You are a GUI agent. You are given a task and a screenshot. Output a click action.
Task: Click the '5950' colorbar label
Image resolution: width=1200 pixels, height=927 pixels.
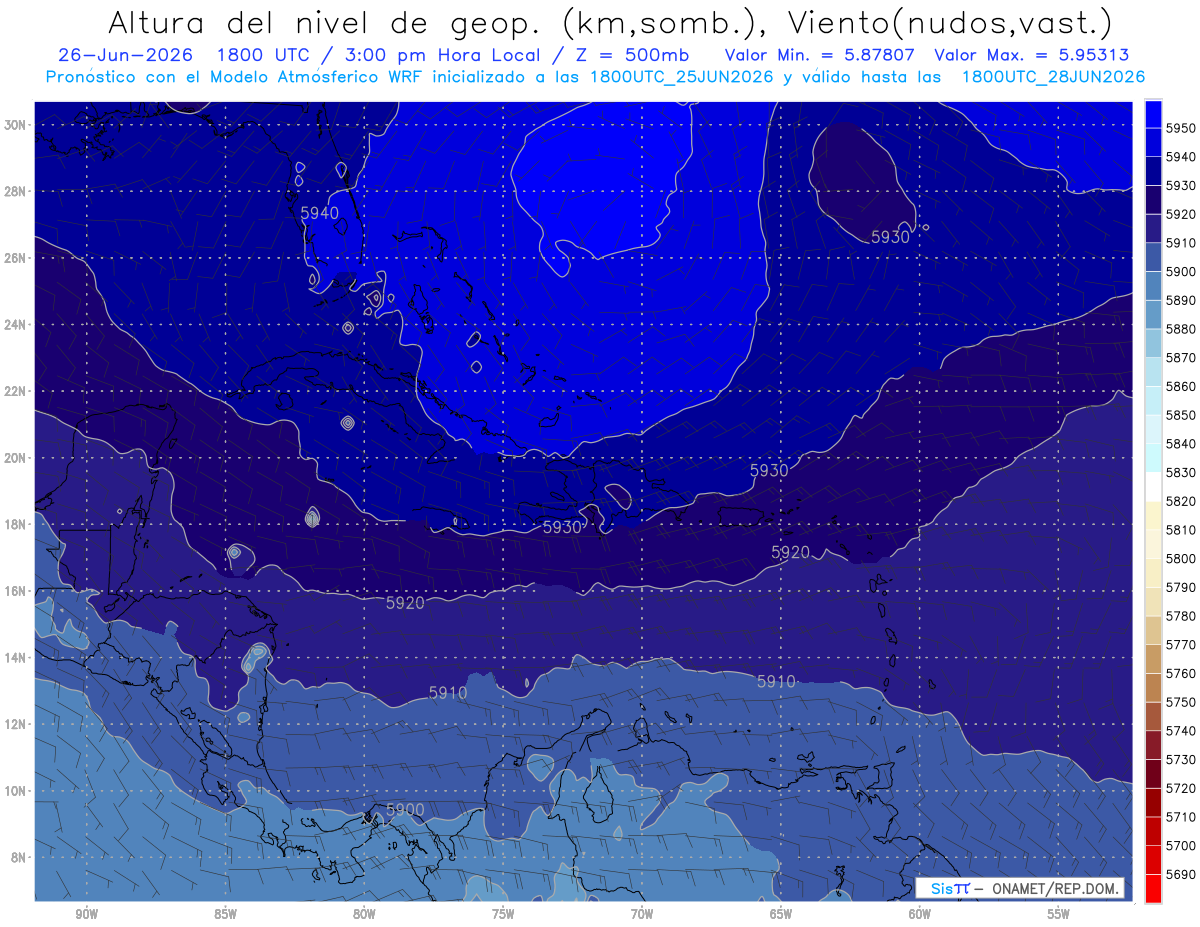coord(1181,128)
